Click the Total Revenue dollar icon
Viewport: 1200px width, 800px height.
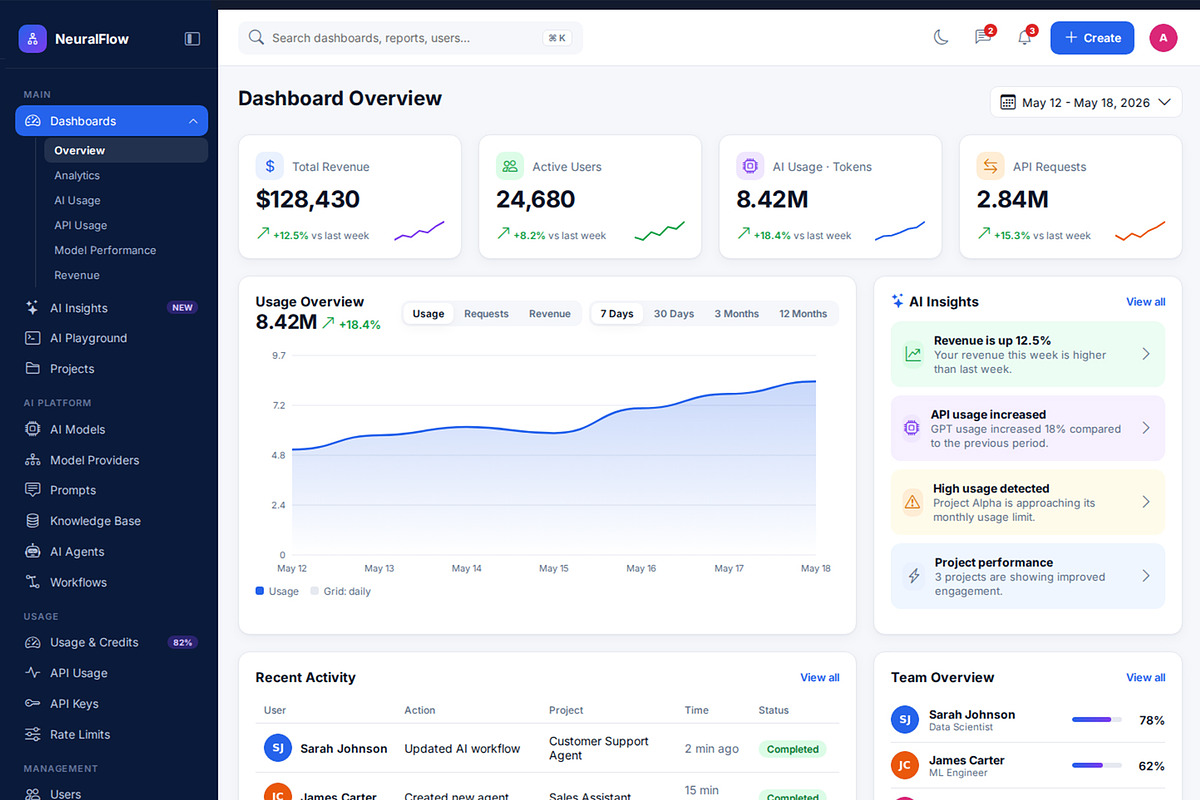(270, 166)
